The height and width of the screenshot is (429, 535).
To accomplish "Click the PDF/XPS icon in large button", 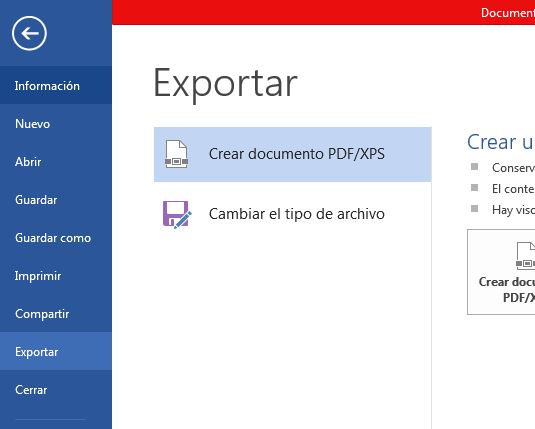I will pos(525,256).
